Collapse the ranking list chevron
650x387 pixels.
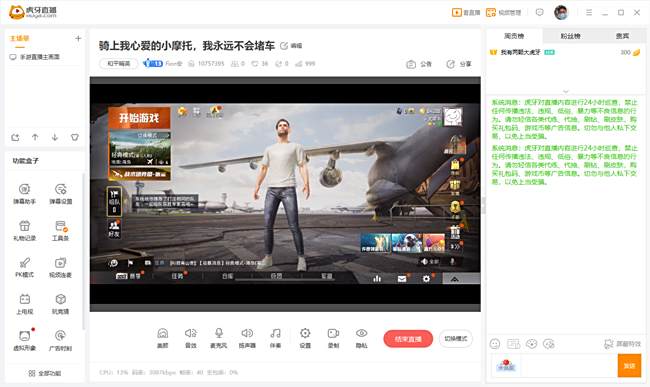pos(566,91)
